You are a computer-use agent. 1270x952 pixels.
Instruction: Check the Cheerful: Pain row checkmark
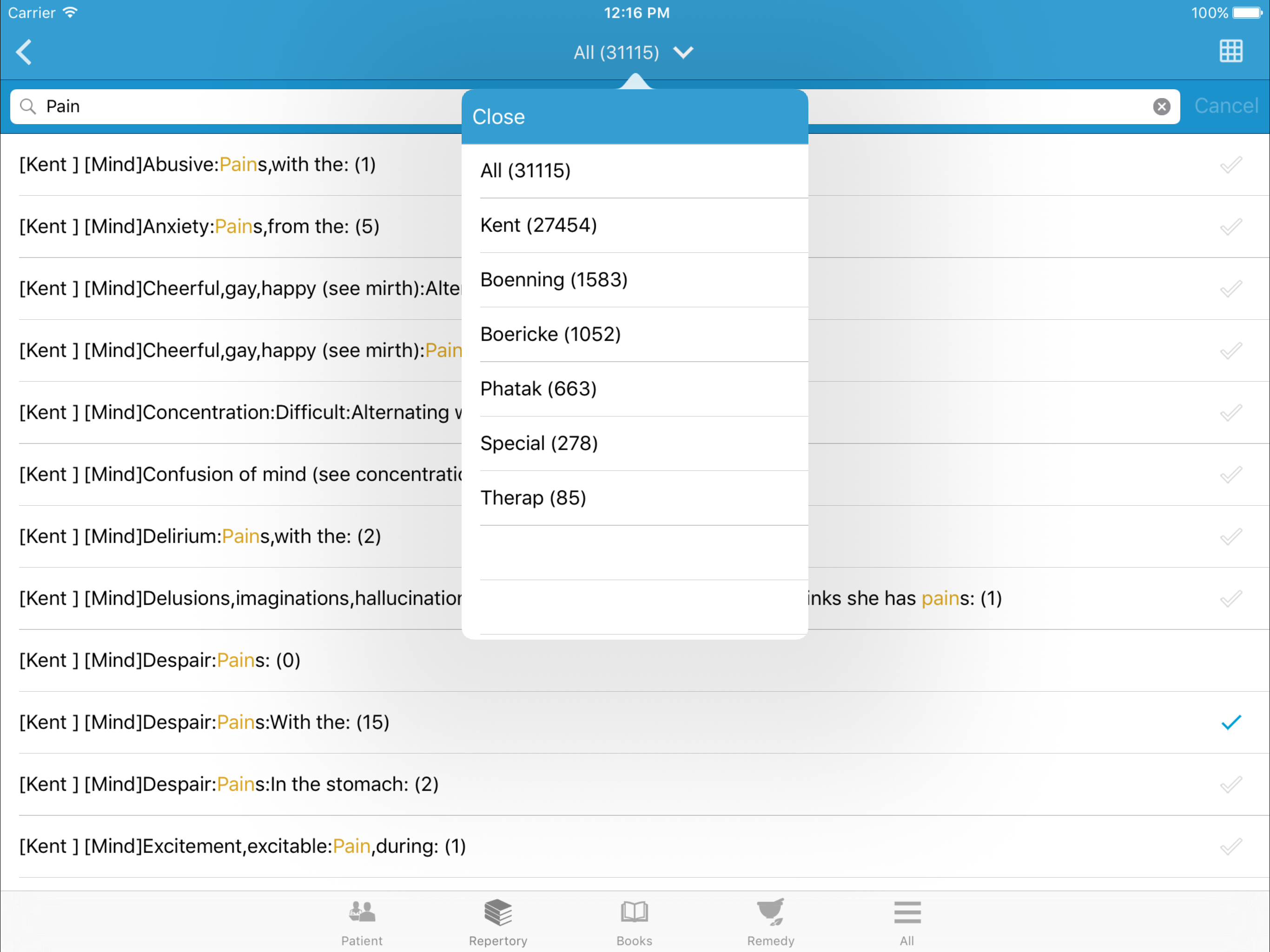(x=1230, y=351)
